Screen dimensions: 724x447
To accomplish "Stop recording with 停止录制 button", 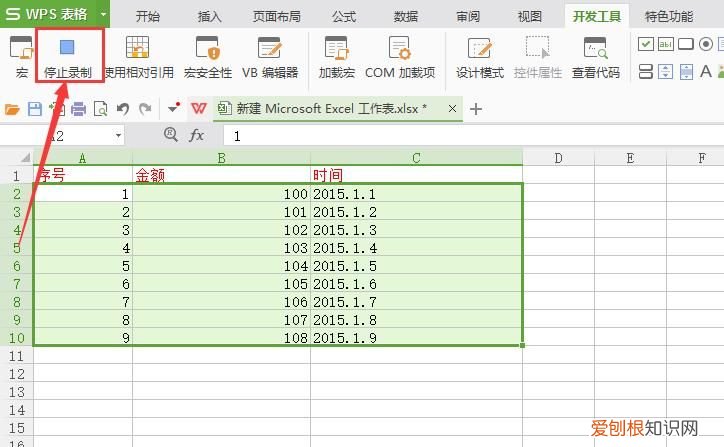I will (67, 57).
